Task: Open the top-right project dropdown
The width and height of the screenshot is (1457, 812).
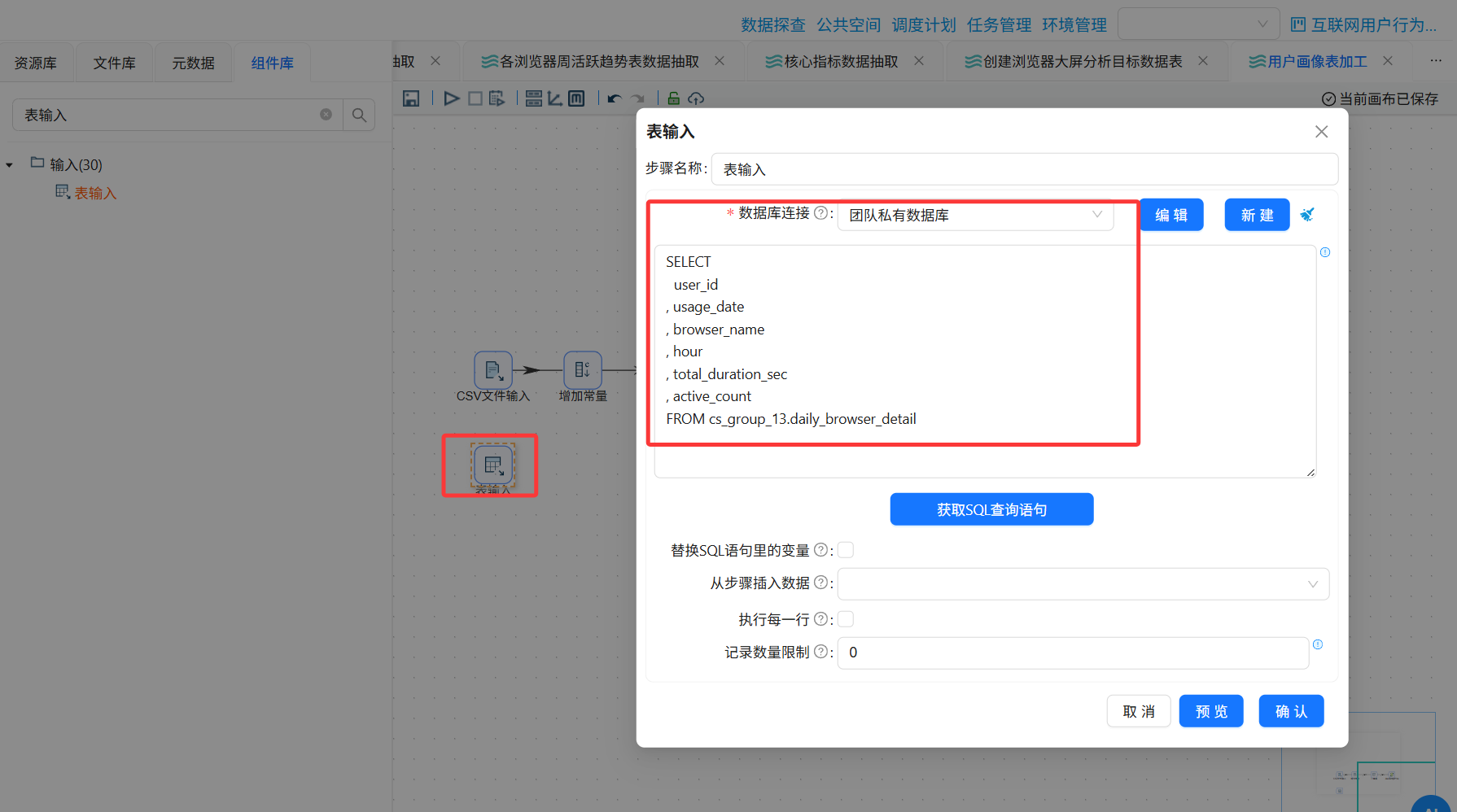Action: click(x=1198, y=24)
